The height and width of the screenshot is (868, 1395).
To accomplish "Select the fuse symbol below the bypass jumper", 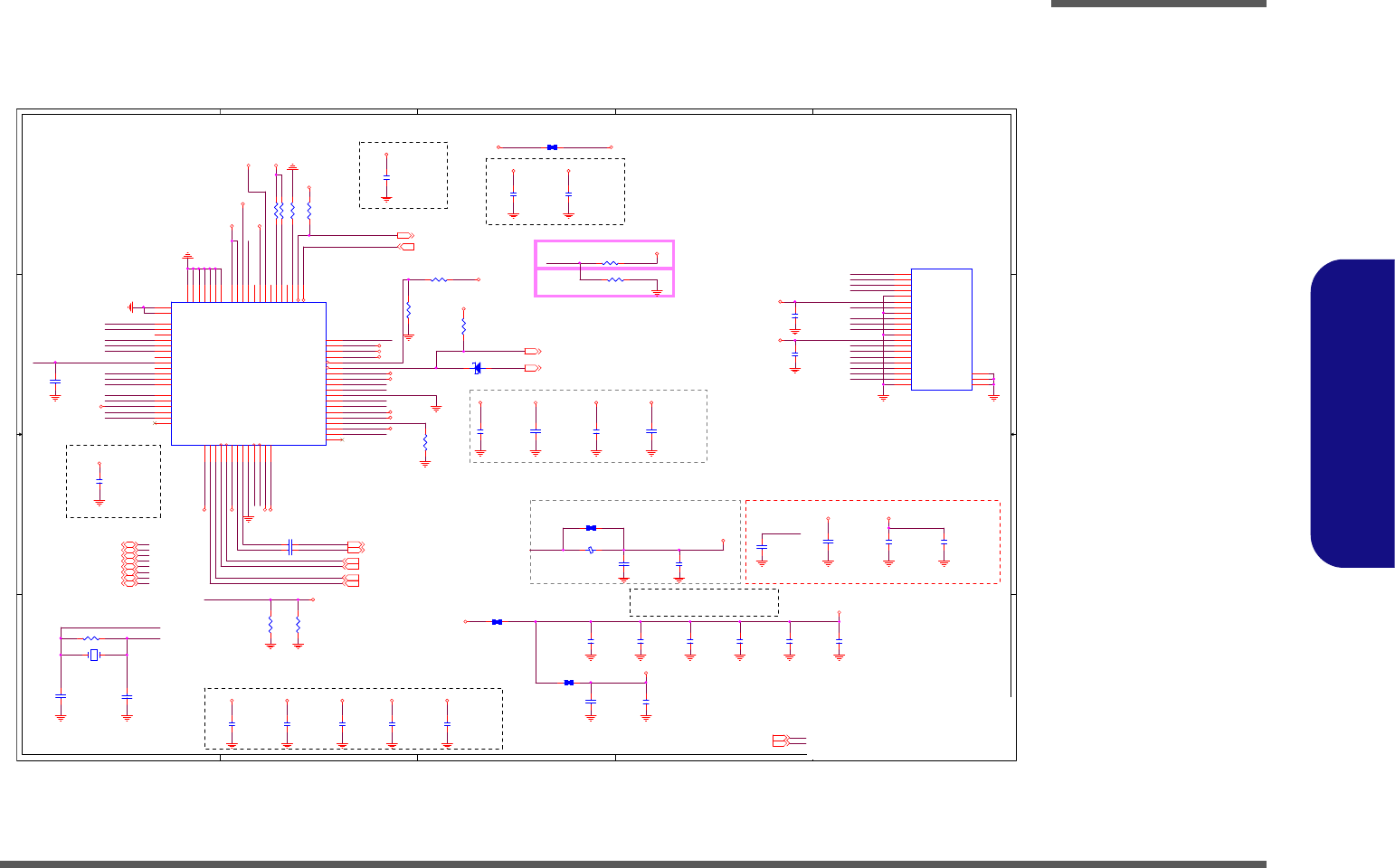I will [x=591, y=550].
